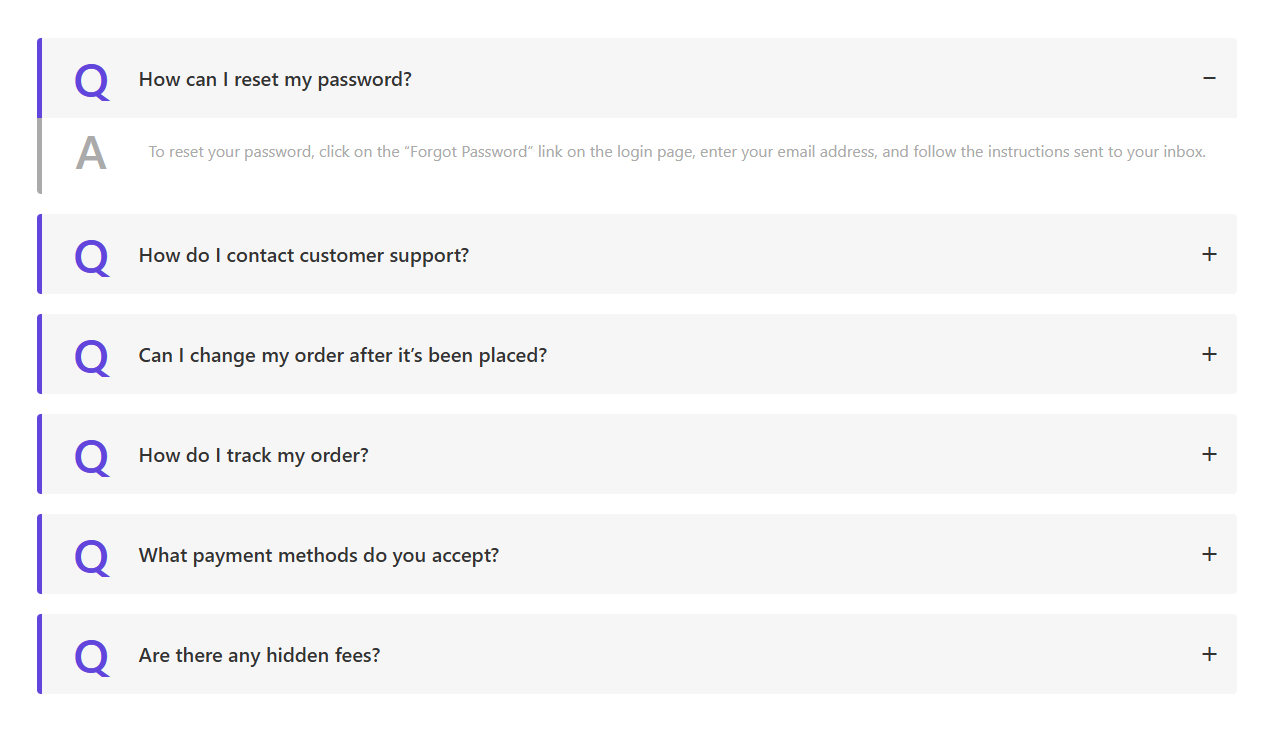Click the Q icon beside change my order

pyautogui.click(x=91, y=356)
